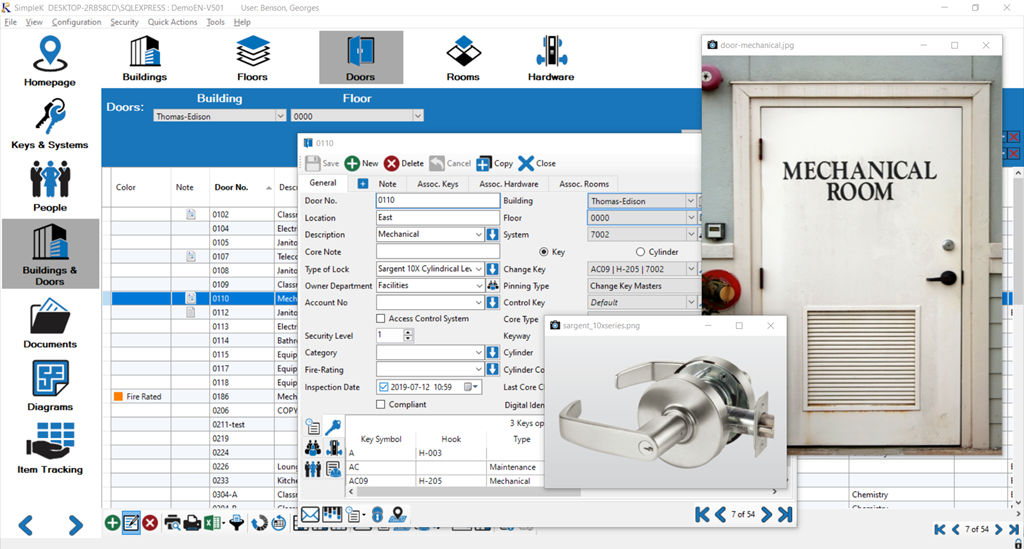Click the map location pin icon
The image size is (1024, 549).
397,515
